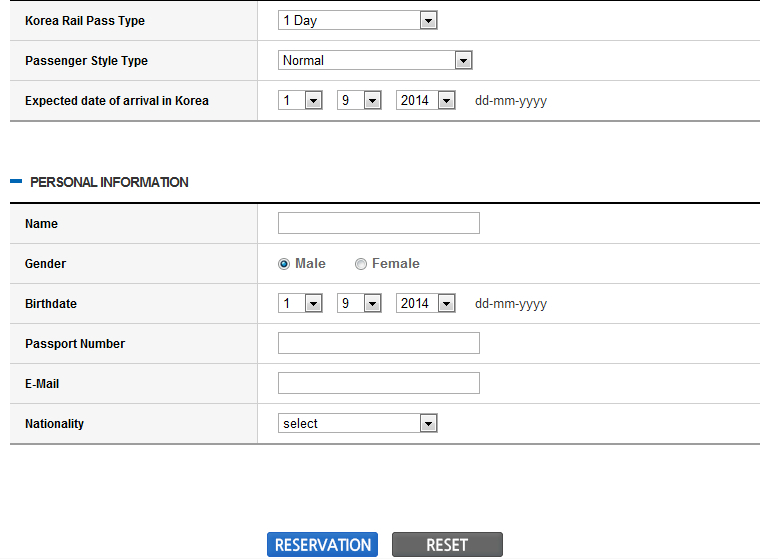Click the E-Mail input field
The height and width of the screenshot is (559, 778).
[x=378, y=383]
